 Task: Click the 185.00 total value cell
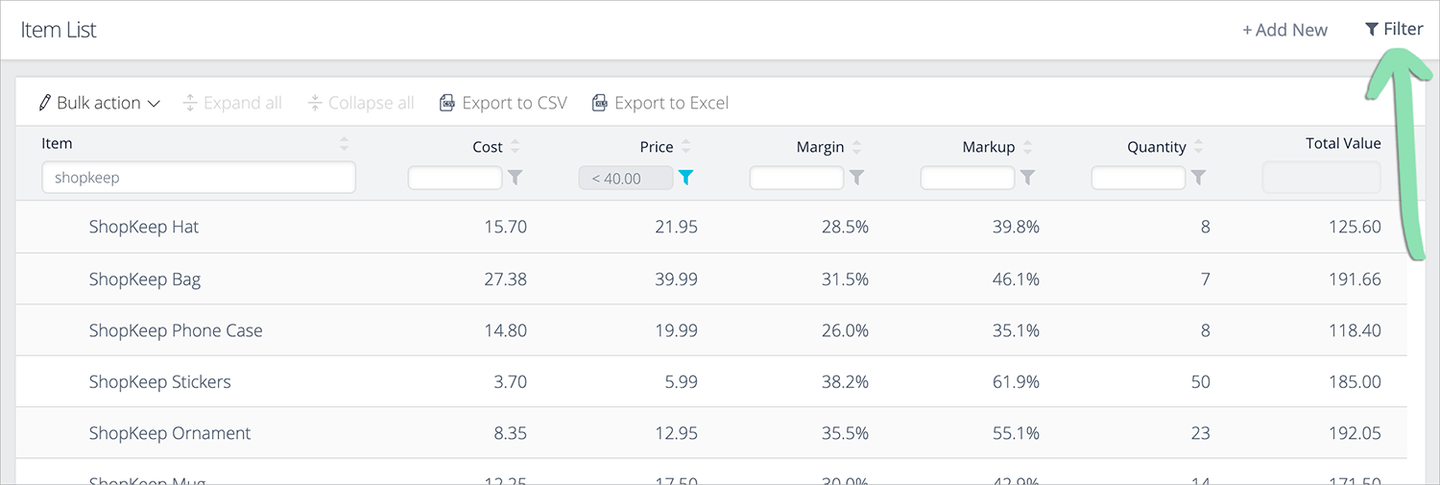coord(1355,382)
